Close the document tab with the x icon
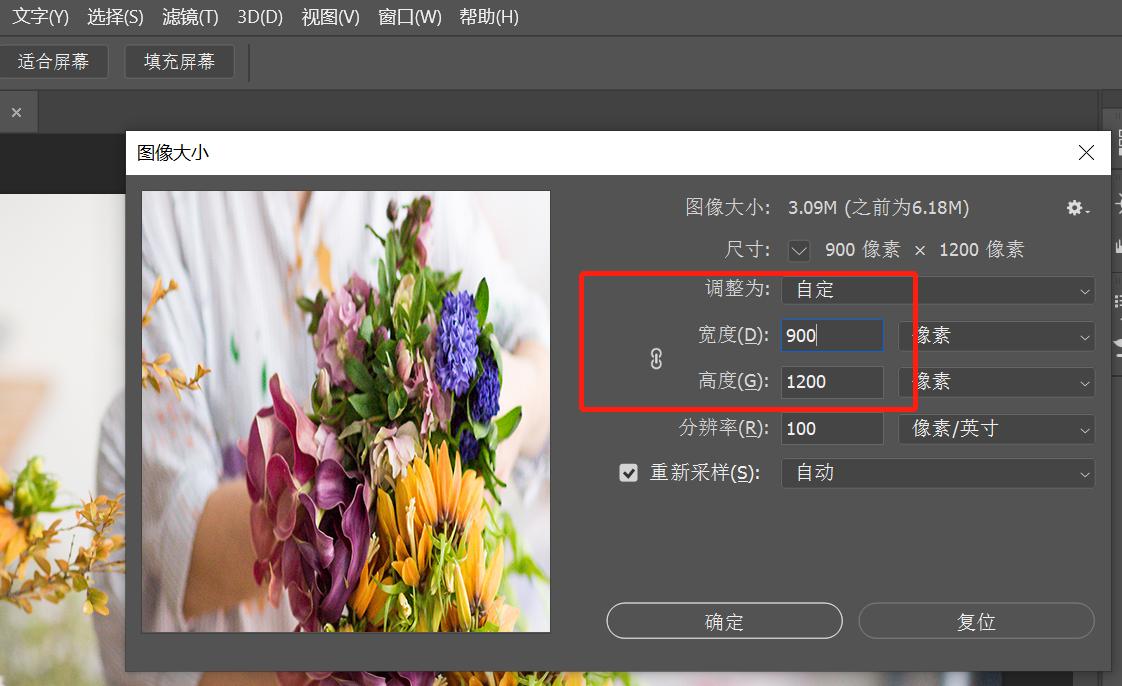 pyautogui.click(x=17, y=111)
